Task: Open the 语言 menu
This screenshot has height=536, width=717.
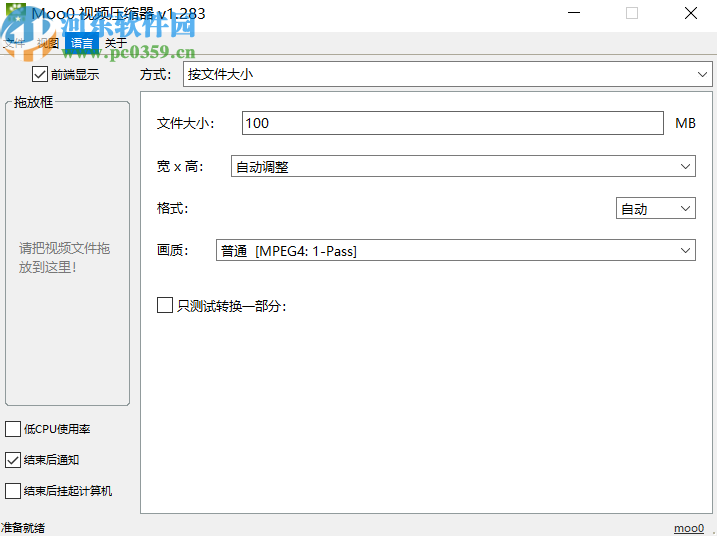Action: click(82, 43)
